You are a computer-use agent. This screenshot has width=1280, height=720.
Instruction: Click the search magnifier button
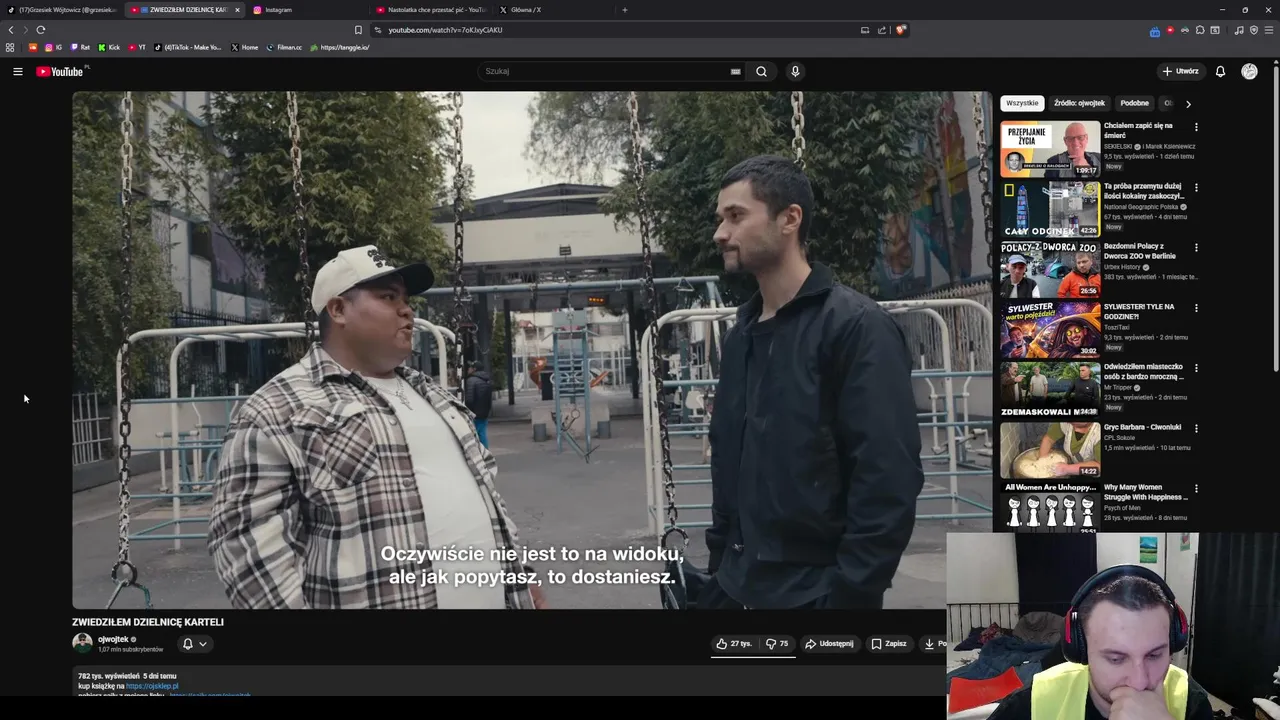tap(761, 71)
